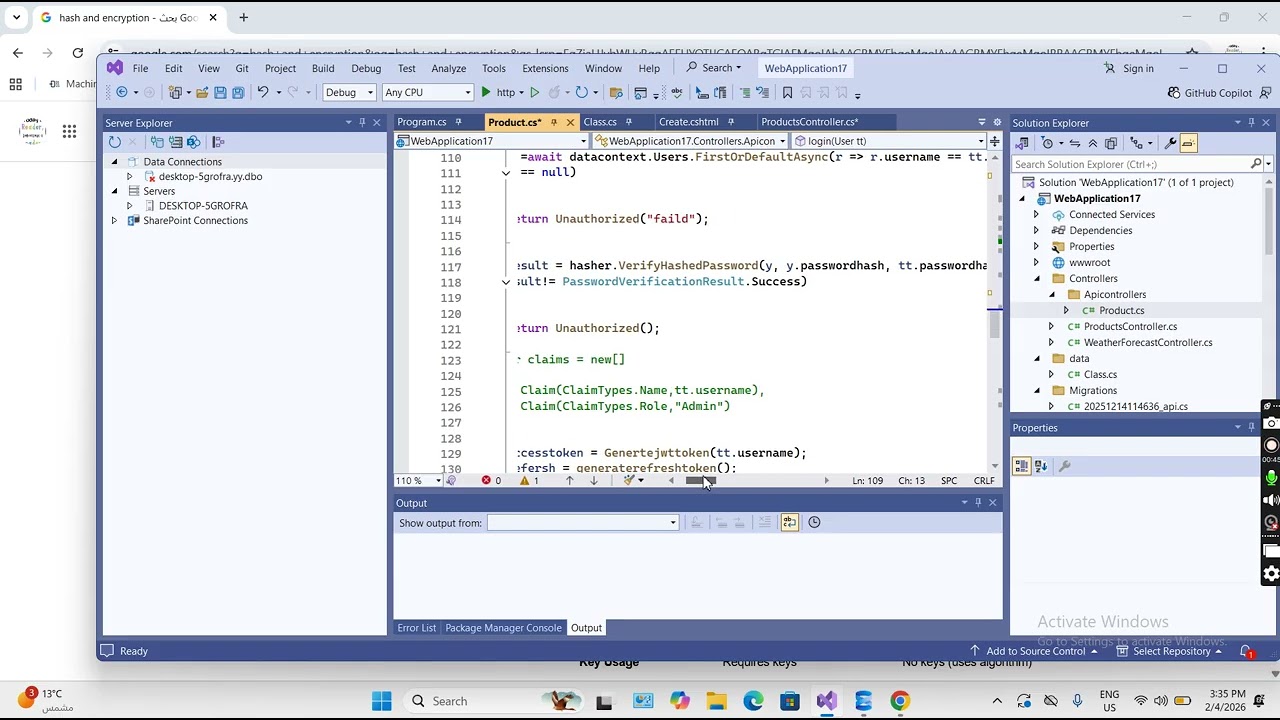Click the Save All icon

[x=238, y=92]
